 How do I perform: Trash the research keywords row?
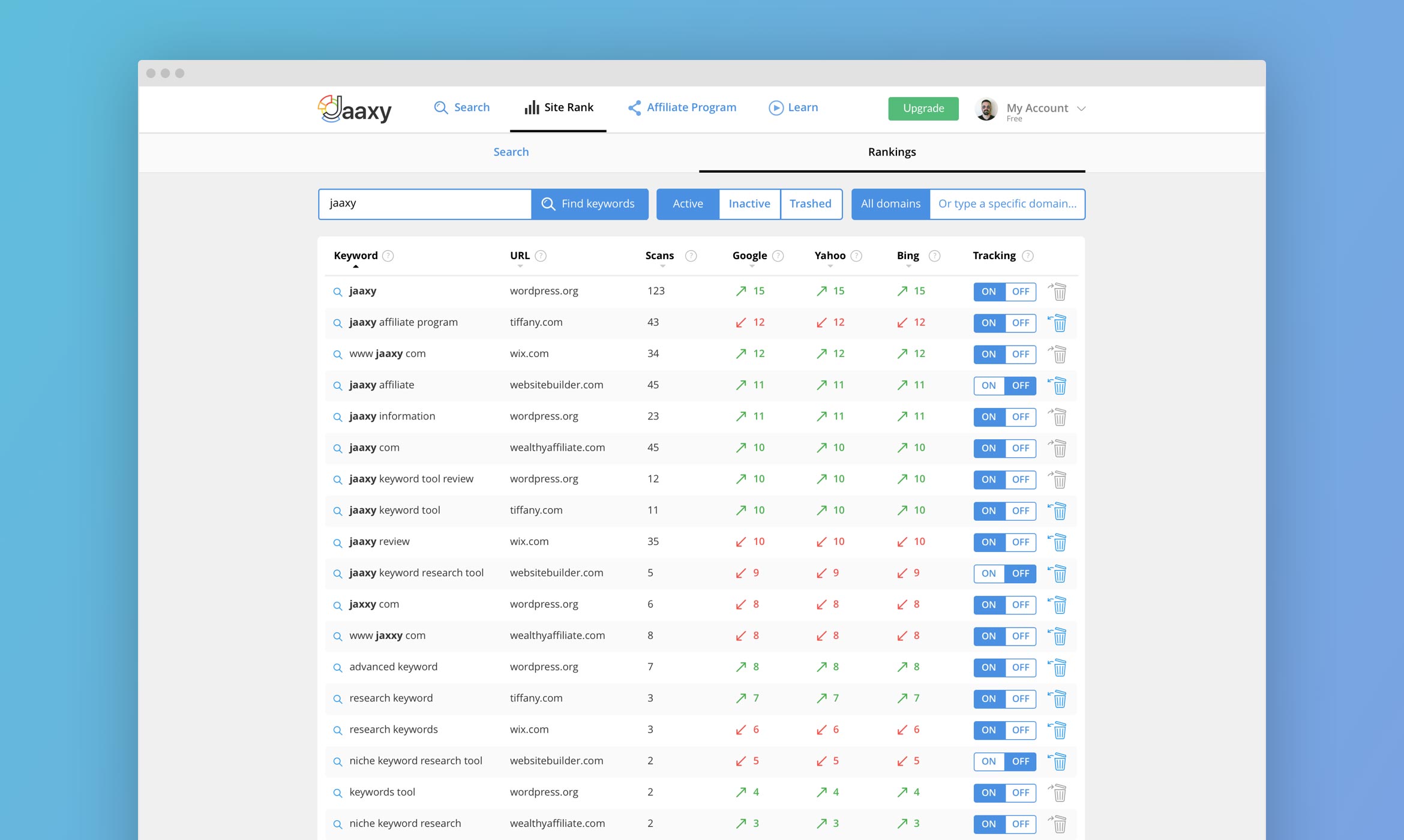pyautogui.click(x=1059, y=730)
